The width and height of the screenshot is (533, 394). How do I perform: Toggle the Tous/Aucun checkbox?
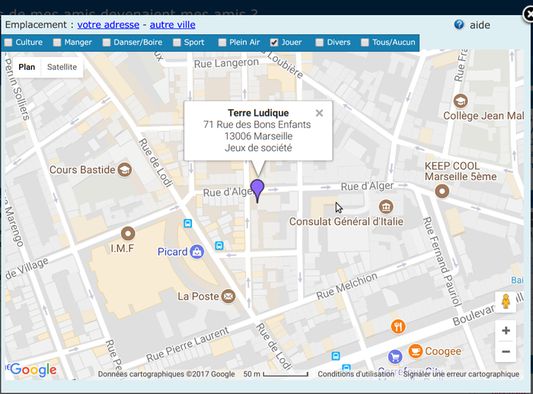coord(365,42)
